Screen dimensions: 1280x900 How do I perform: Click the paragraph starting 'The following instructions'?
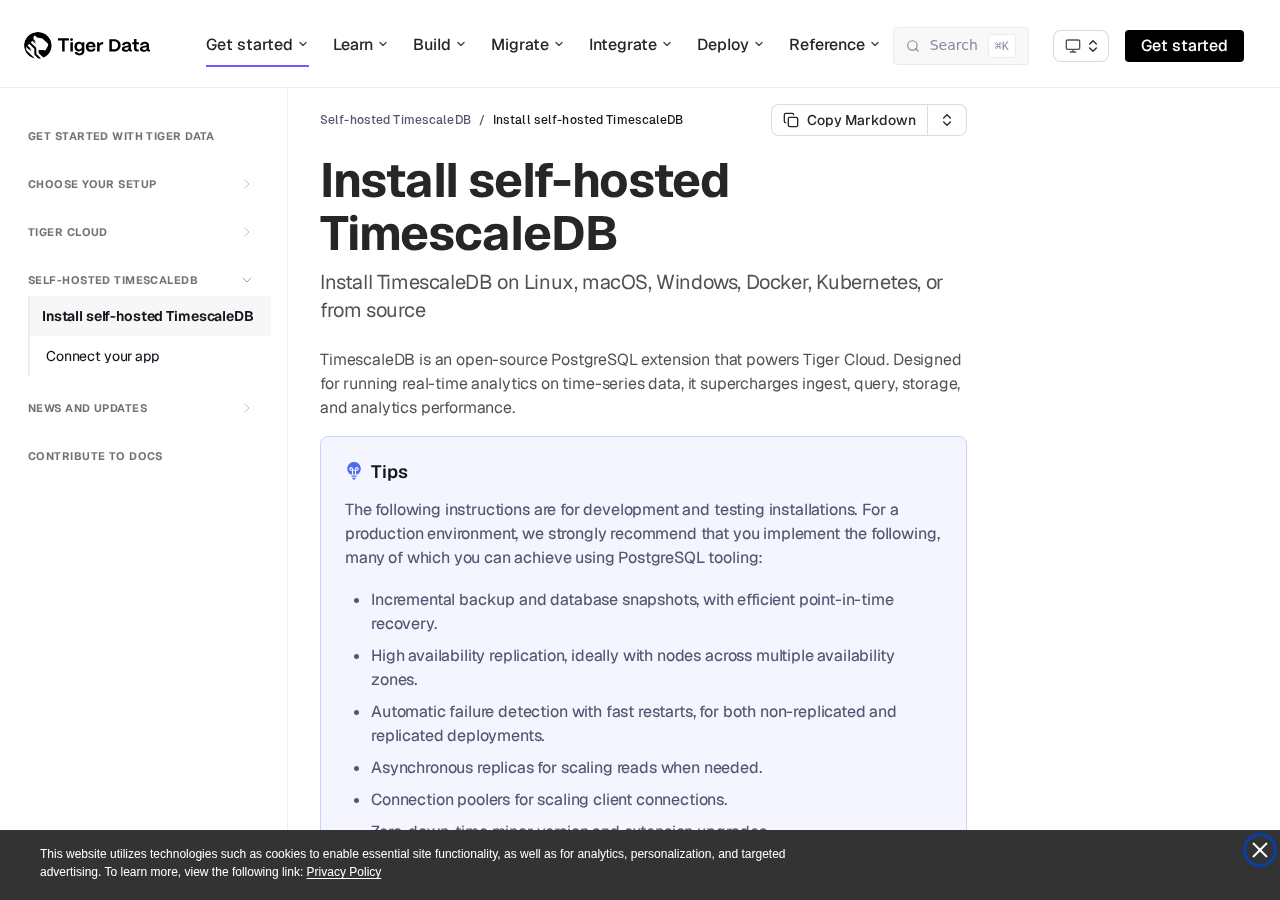(643, 534)
